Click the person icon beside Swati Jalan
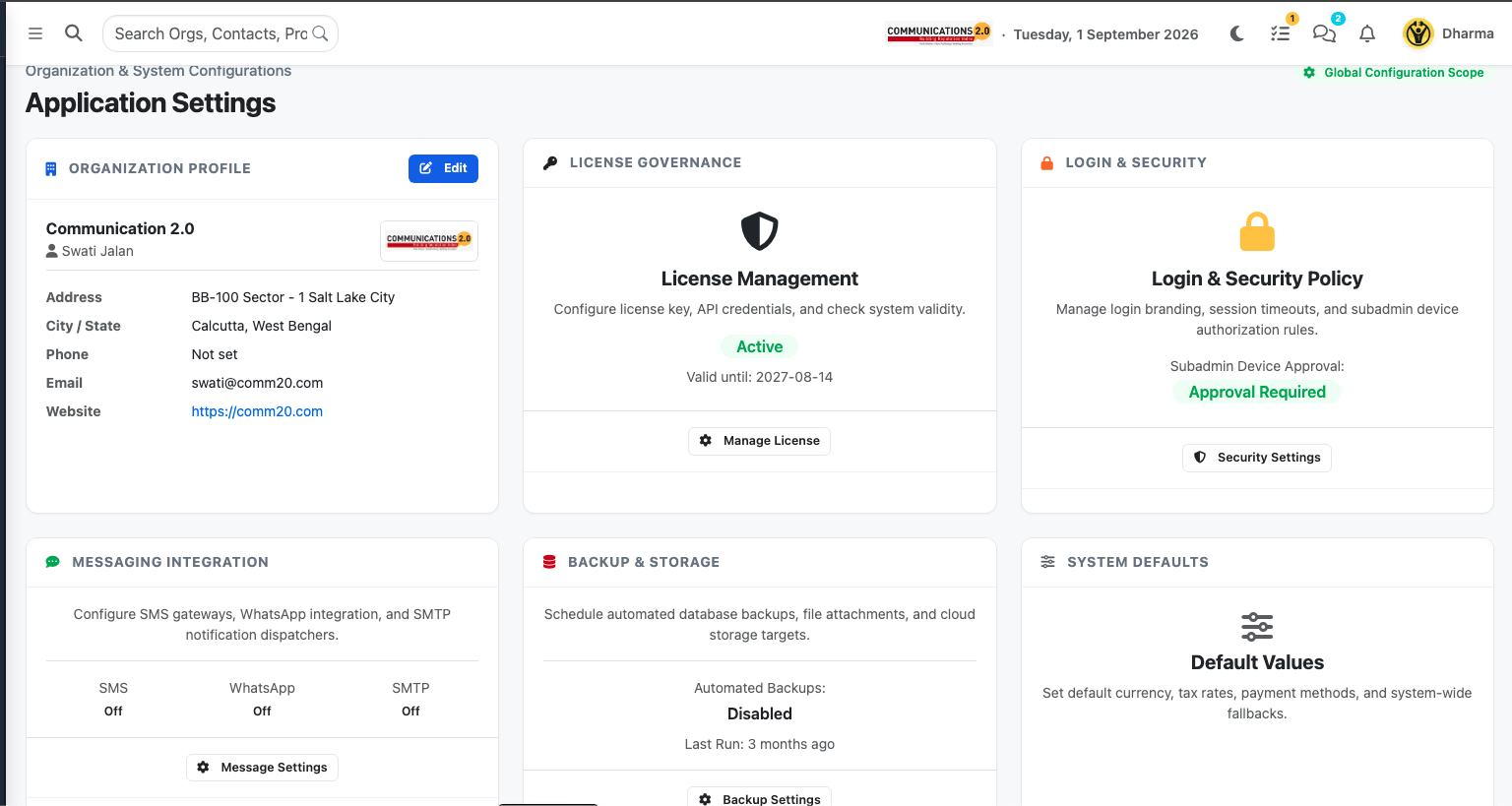1512x806 pixels. click(x=52, y=251)
